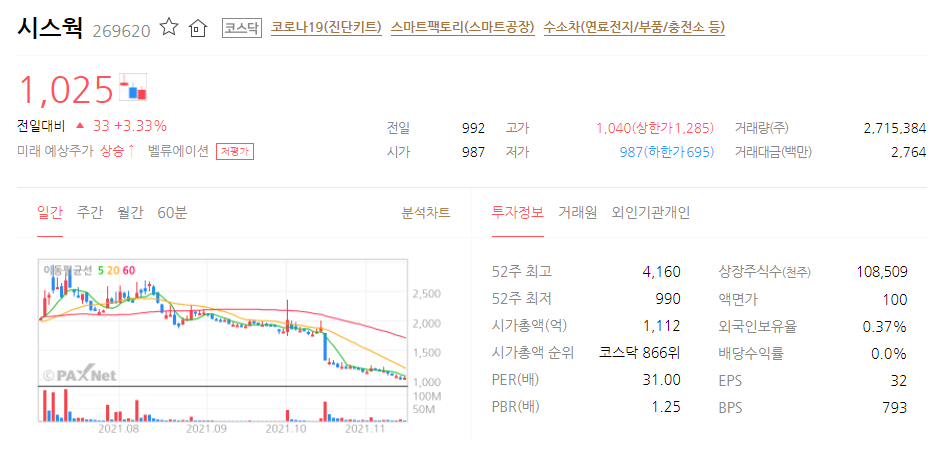Switch chart to 월간 tab

pyautogui.click(x=130, y=213)
